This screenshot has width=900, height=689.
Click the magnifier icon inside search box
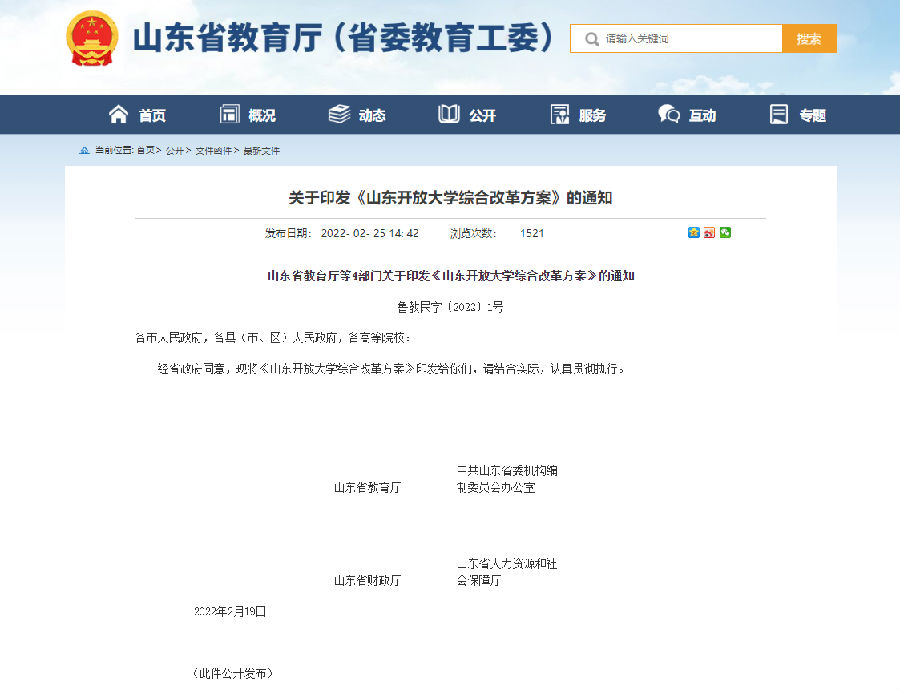coord(590,39)
